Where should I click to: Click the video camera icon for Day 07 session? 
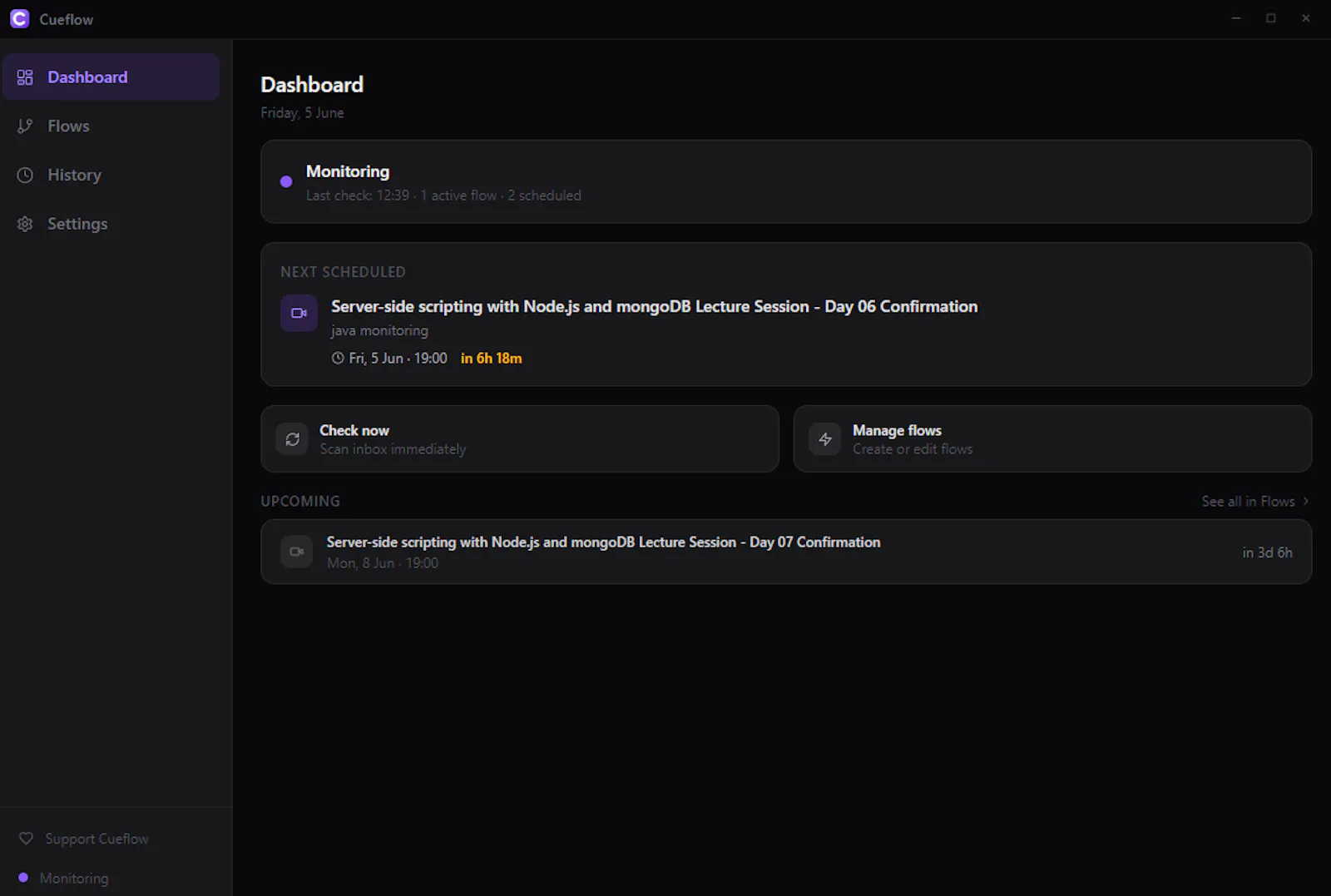tap(296, 552)
